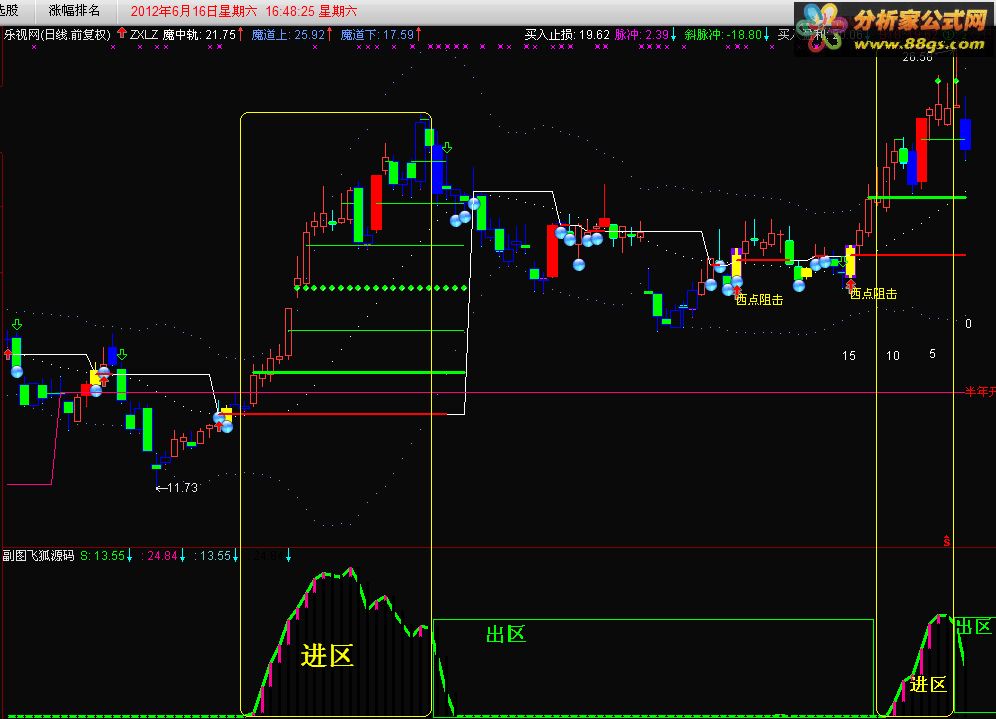996x719 pixels.
Task: Click the cyan down arrow after 脉冲: 2.39
Action: pos(673,34)
